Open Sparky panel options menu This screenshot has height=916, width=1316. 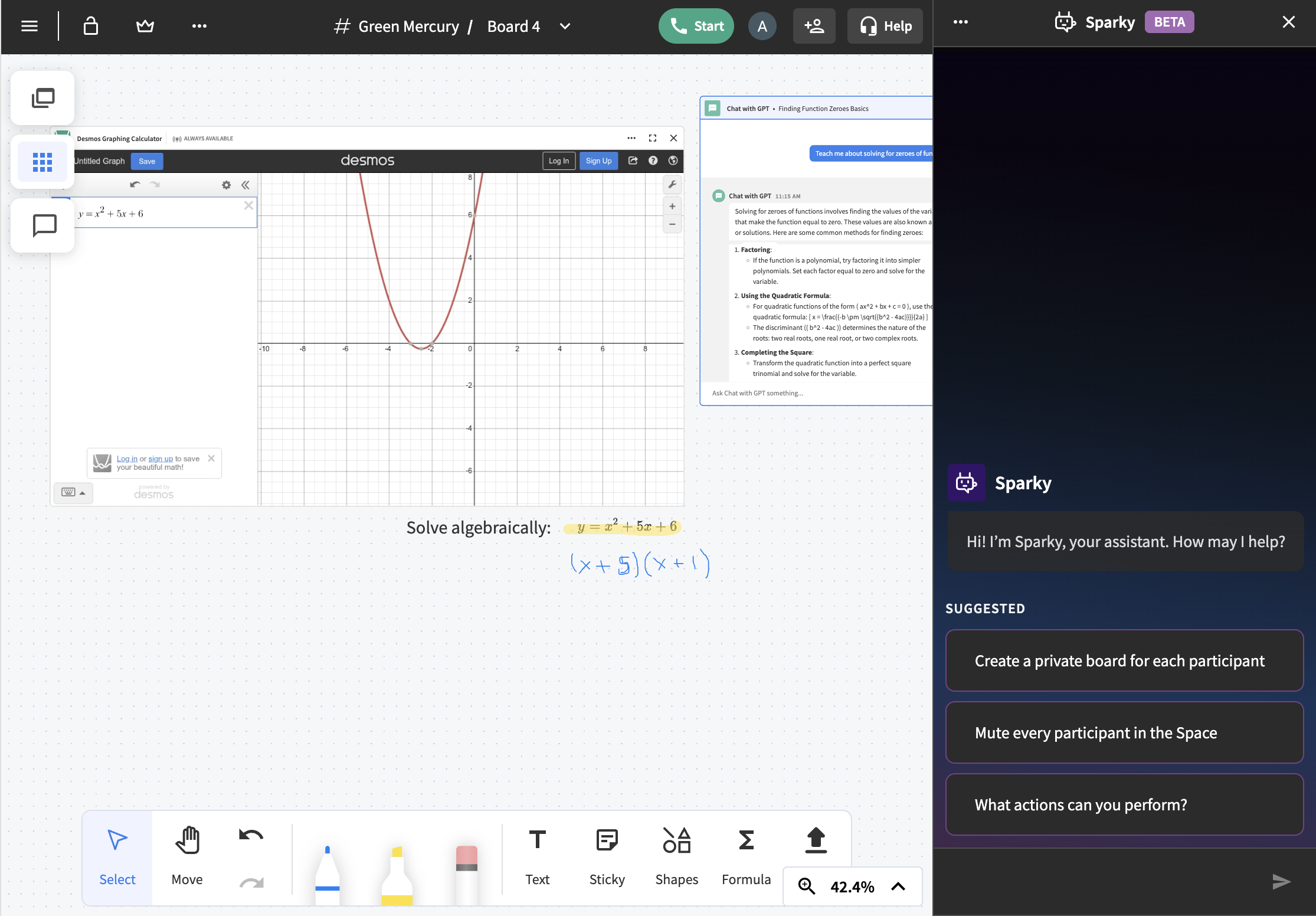pyautogui.click(x=960, y=22)
